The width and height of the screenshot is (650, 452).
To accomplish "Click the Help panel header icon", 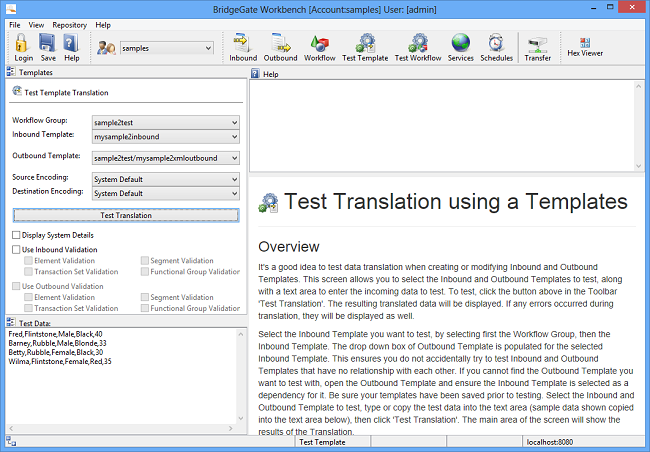I will point(255,74).
